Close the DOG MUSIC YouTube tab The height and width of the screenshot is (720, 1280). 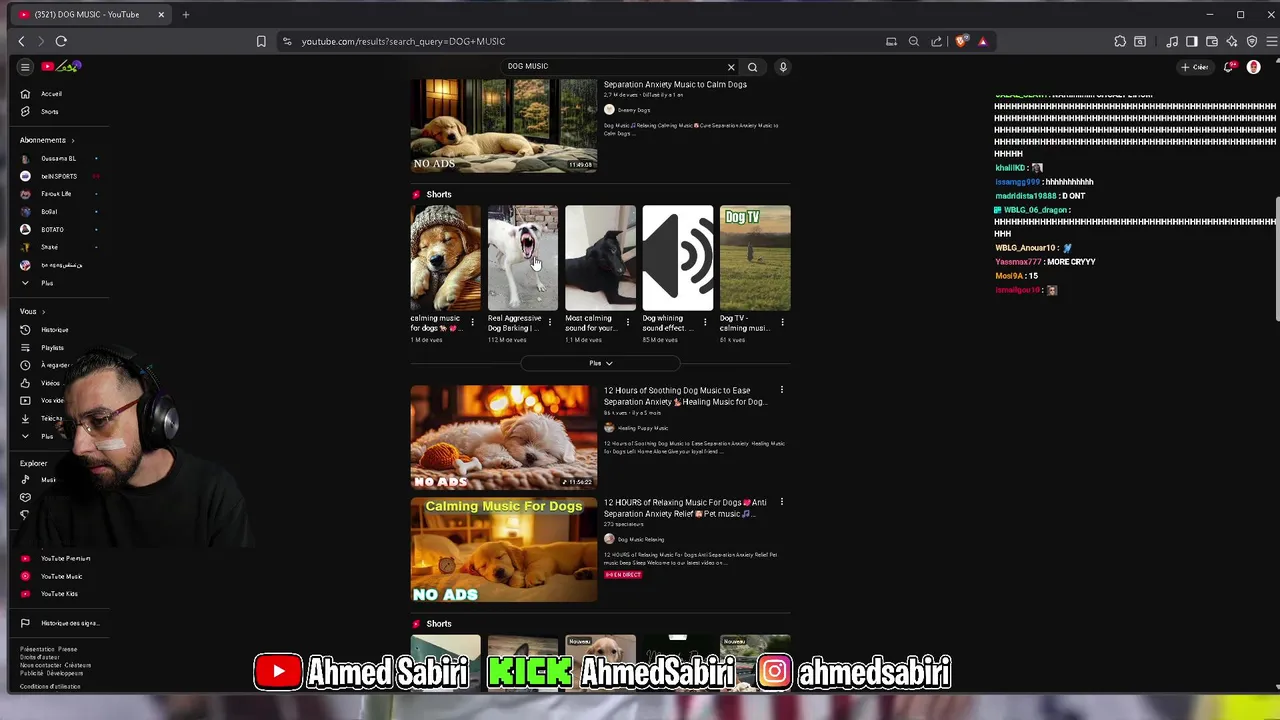coord(161,15)
